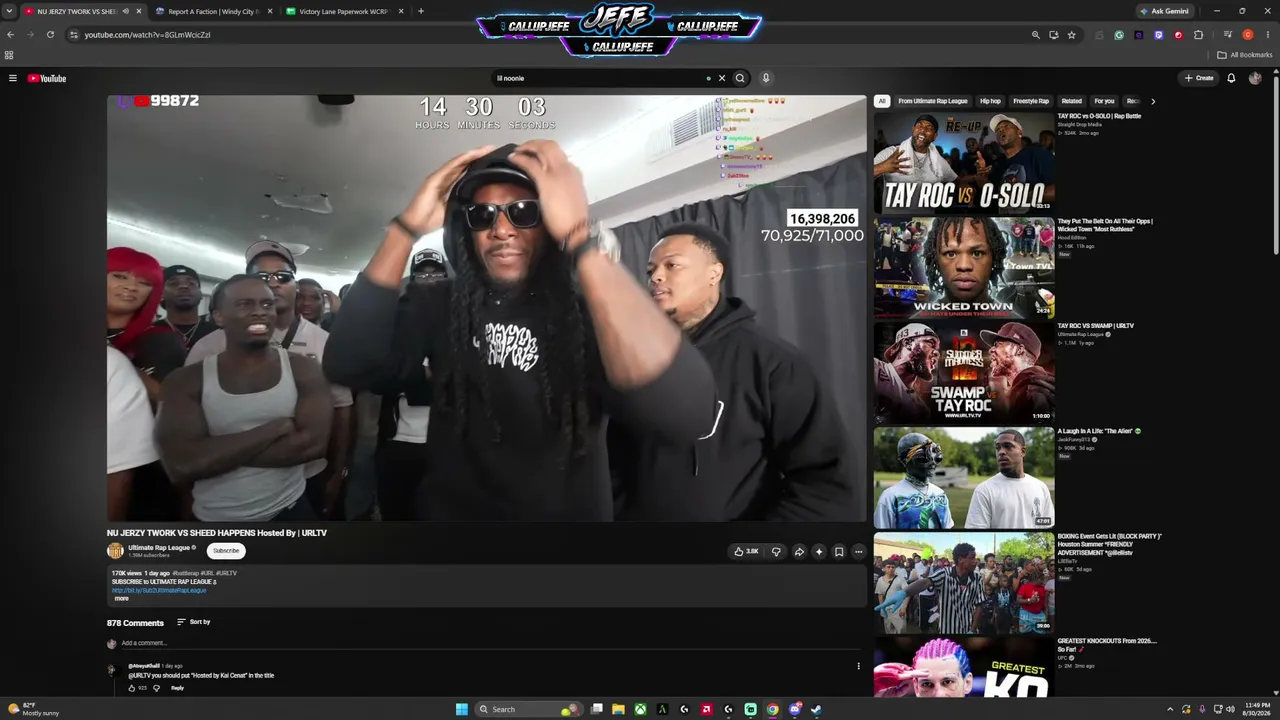Clear the YouTube search query
The height and width of the screenshot is (720, 1280).
point(722,78)
